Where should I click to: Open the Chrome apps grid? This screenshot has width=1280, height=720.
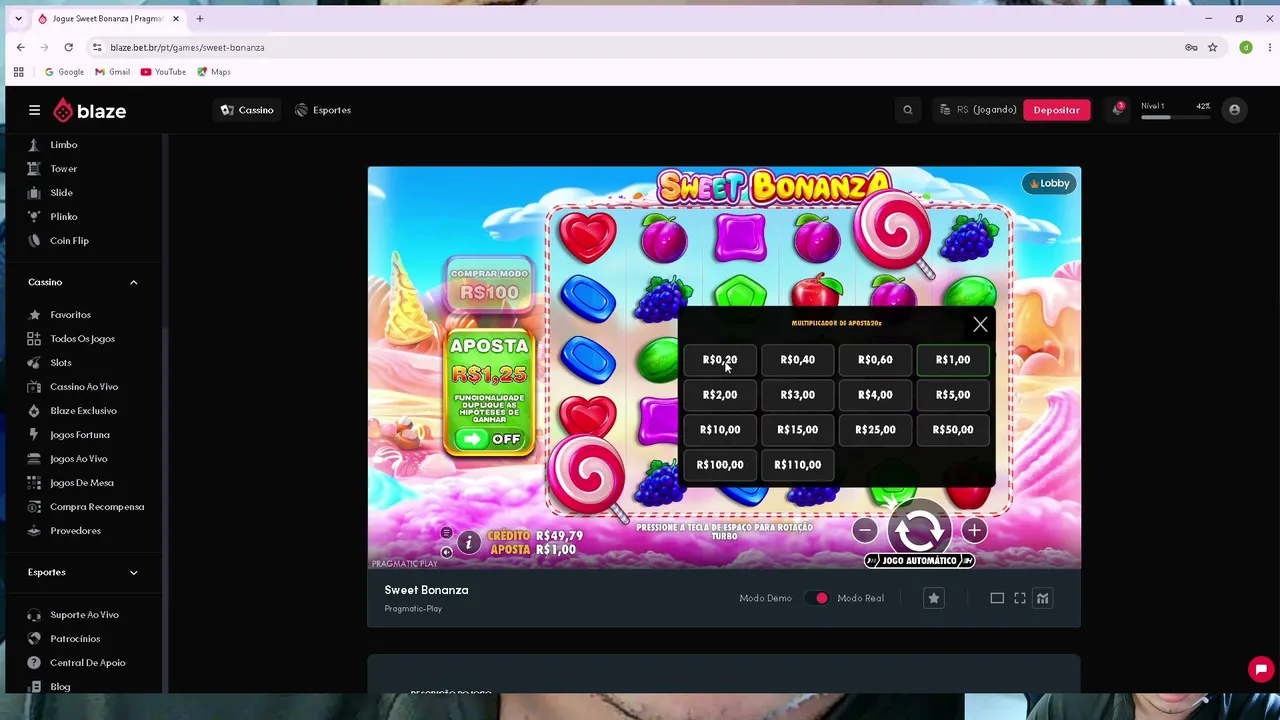click(x=18, y=72)
